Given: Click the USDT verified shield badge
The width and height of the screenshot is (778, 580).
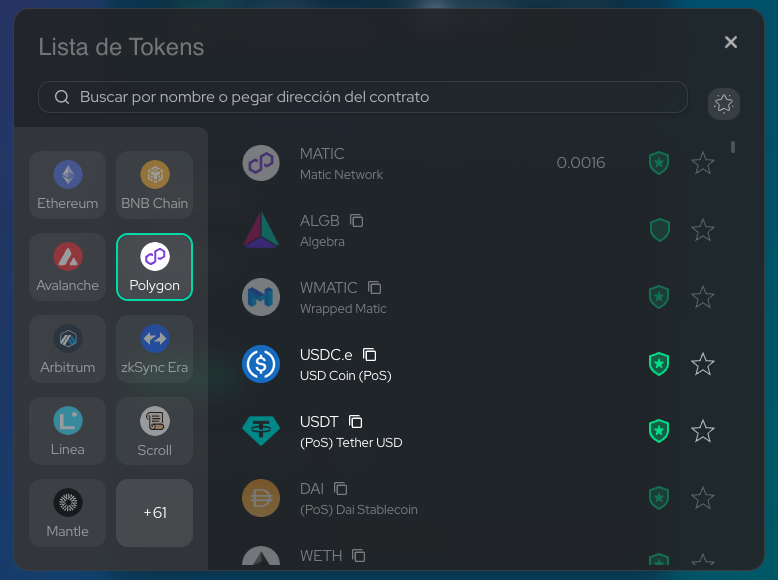Looking at the screenshot, I should [x=658, y=431].
